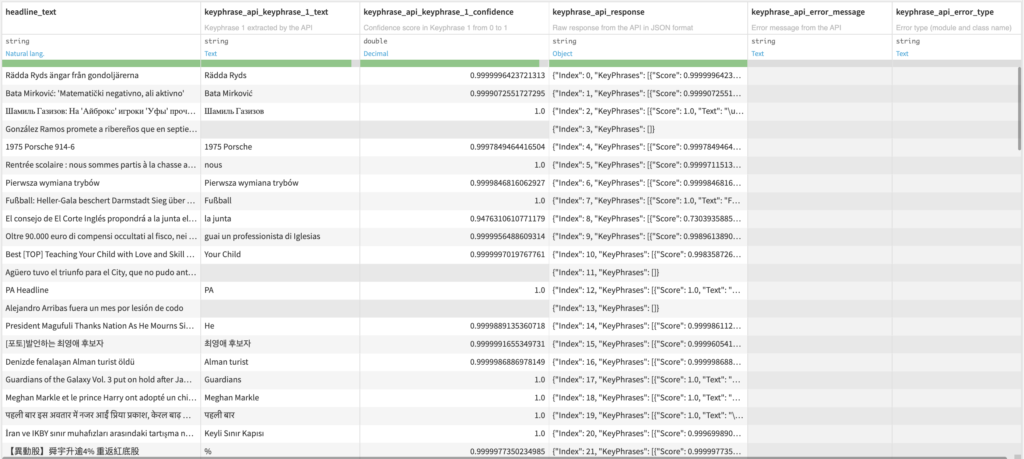This screenshot has height=459, width=1024.
Task: Select response cell '{"Index": 13, "KeyPhrases": []}'
Action: coord(648,308)
